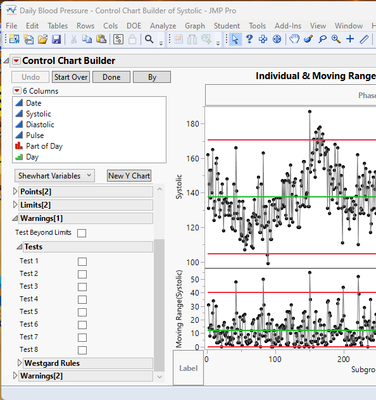Open the Graph menu
Image resolution: width=376 pixels, height=400 pixels.
[x=195, y=26]
